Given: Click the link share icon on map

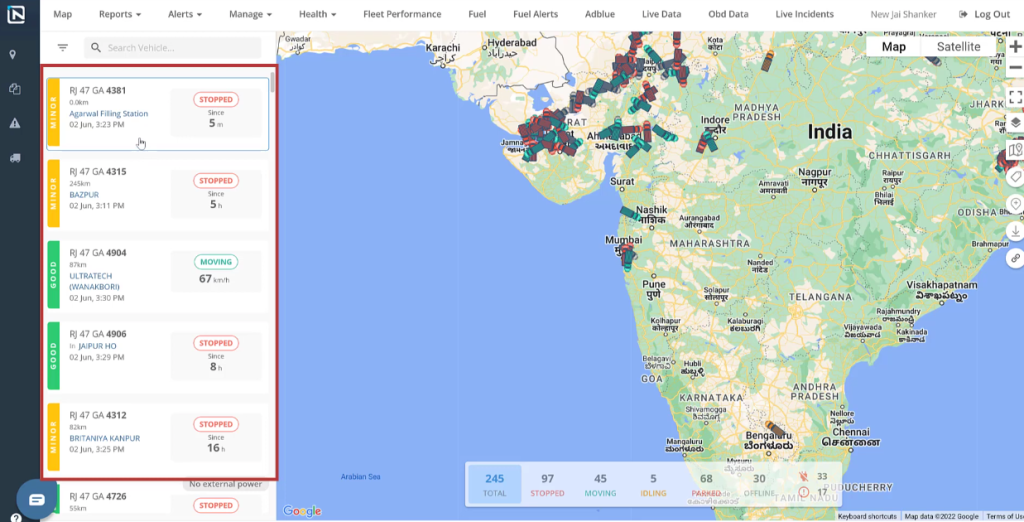Looking at the screenshot, I should [x=1015, y=258].
